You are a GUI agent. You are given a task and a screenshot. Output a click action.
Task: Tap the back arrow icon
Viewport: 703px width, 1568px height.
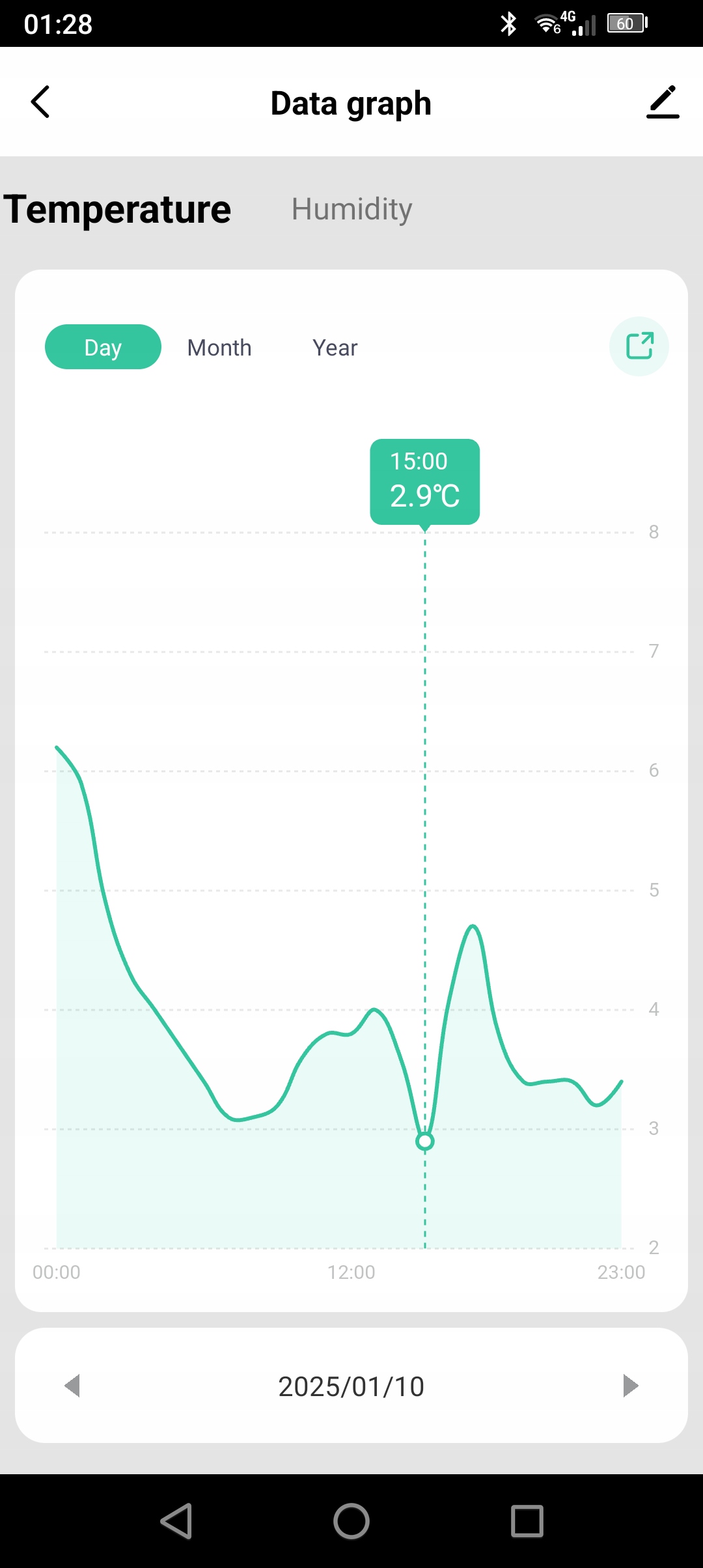[x=40, y=102]
